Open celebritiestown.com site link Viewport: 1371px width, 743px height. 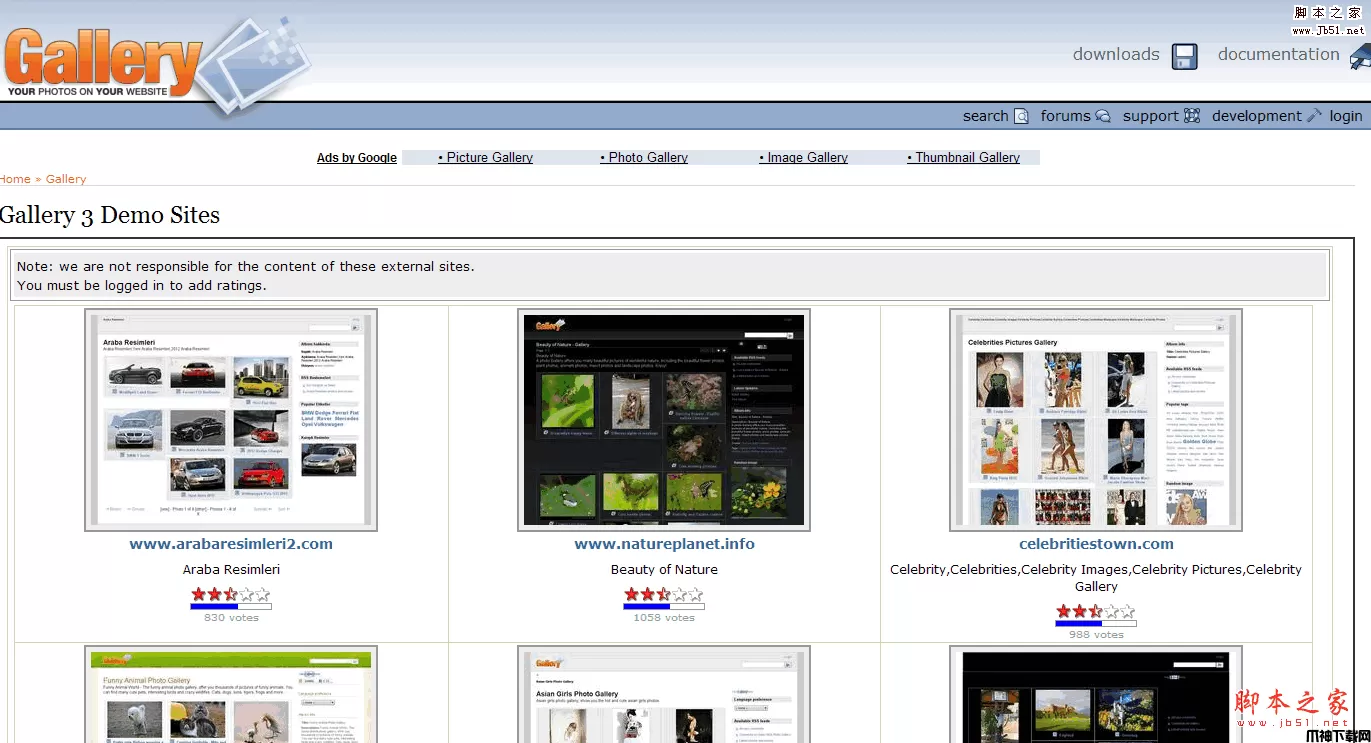[x=1096, y=544]
